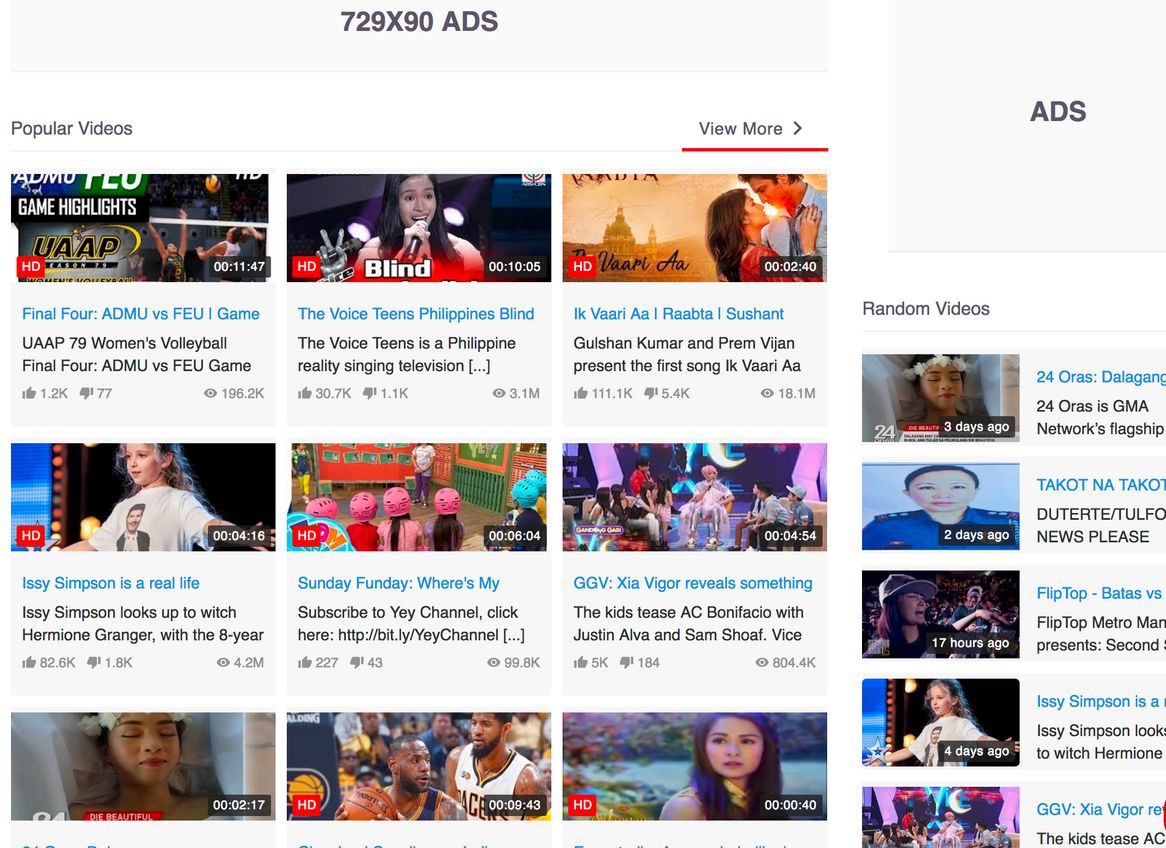Open 'Final Four: ADMU vs FEU' title link

pyautogui.click(x=141, y=314)
